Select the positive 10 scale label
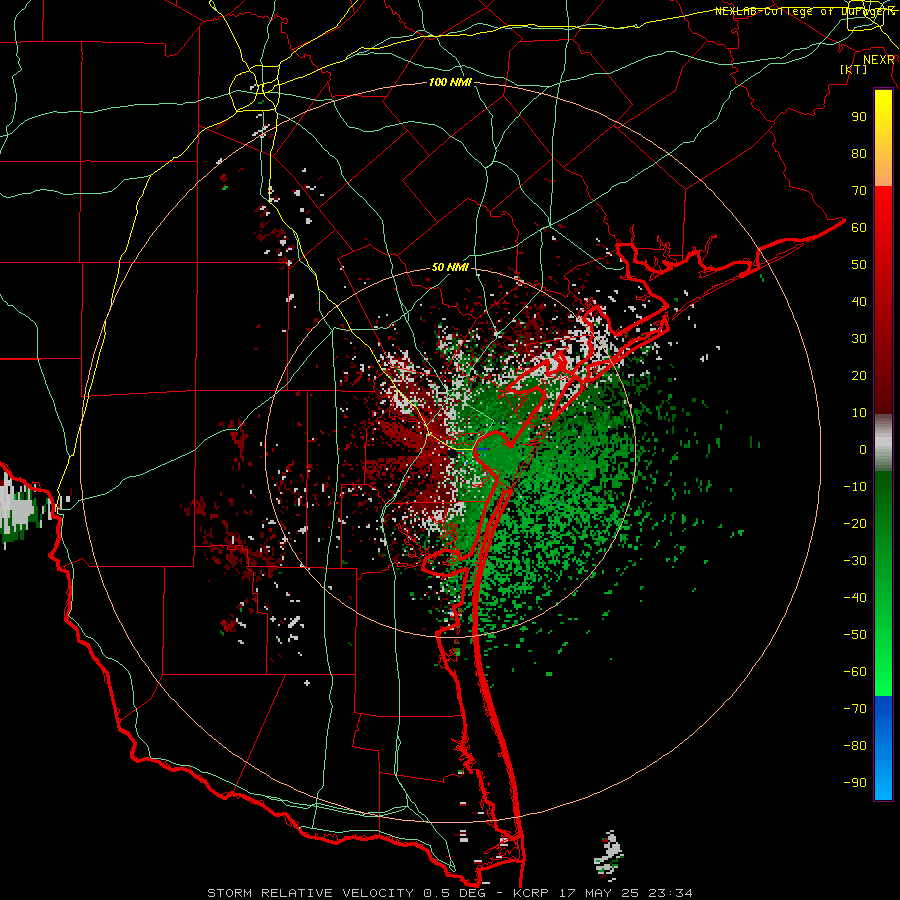The height and width of the screenshot is (900, 900). [x=859, y=413]
